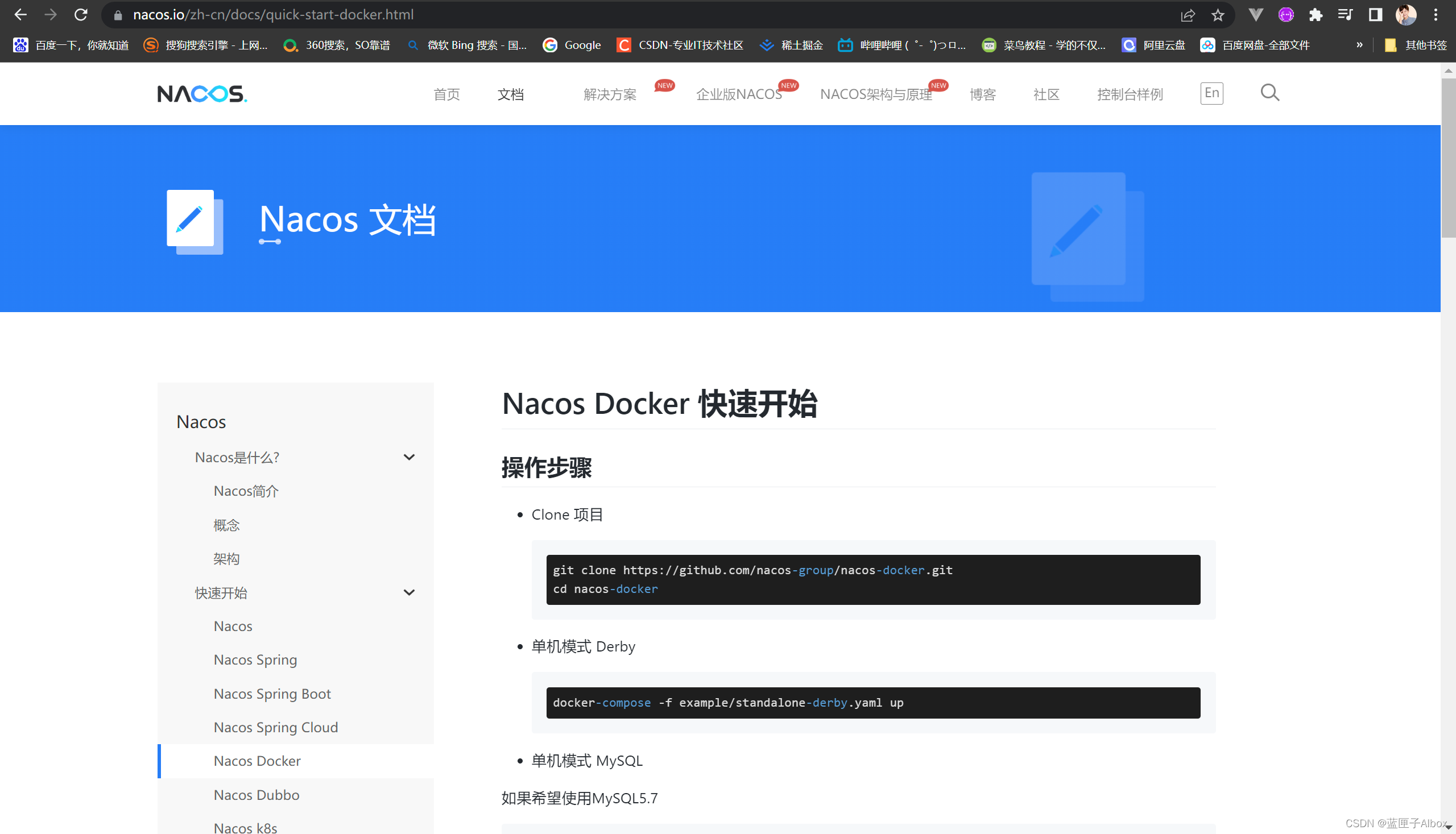The width and height of the screenshot is (1456, 834).
Task: Open the Baidu bookmark
Action: pyautogui.click(x=71, y=45)
